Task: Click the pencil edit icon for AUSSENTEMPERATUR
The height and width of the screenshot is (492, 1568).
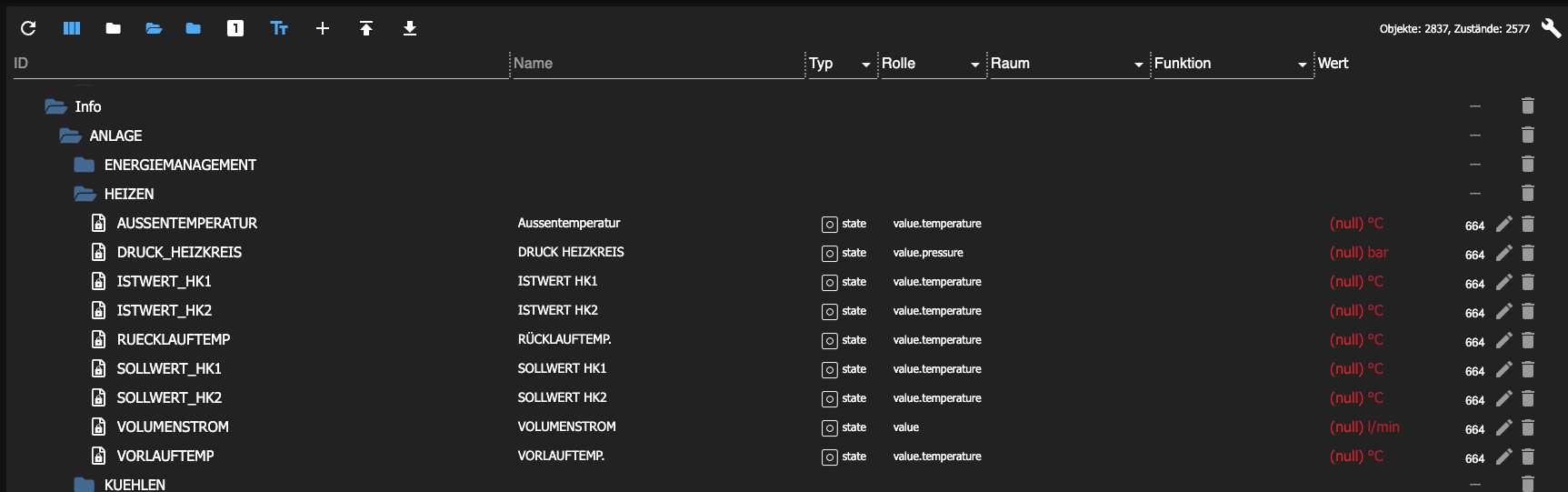Action: click(1504, 224)
